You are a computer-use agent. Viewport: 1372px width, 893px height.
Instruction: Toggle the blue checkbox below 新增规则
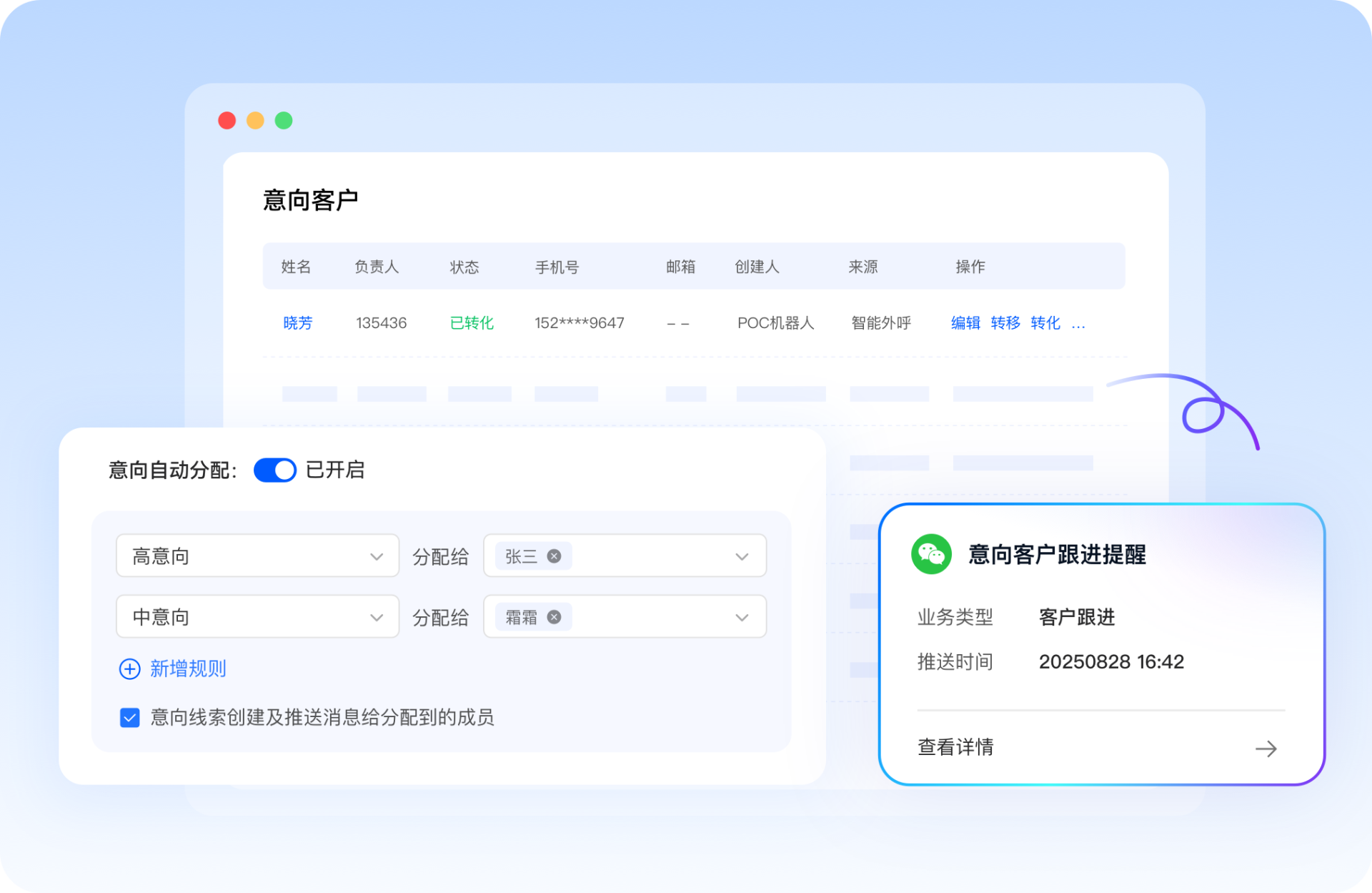tap(129, 717)
